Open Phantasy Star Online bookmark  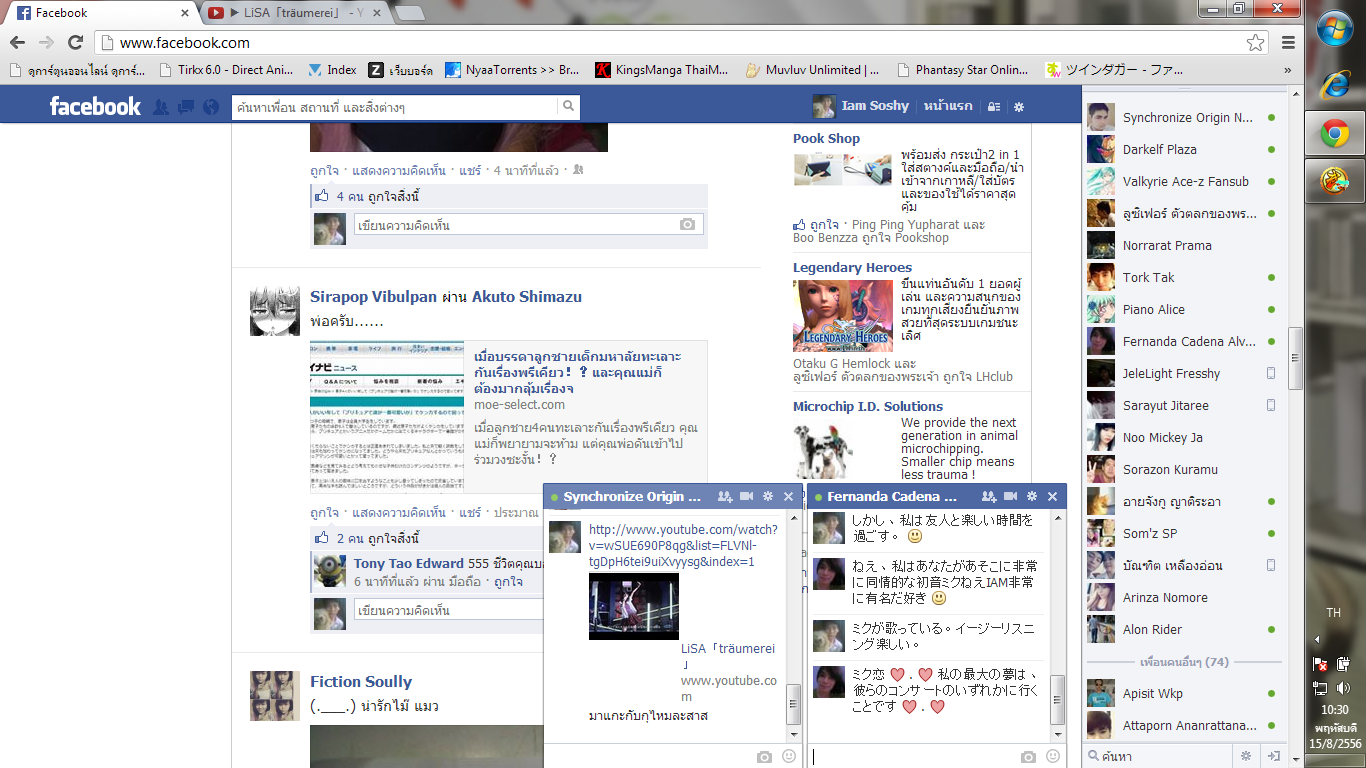point(963,70)
